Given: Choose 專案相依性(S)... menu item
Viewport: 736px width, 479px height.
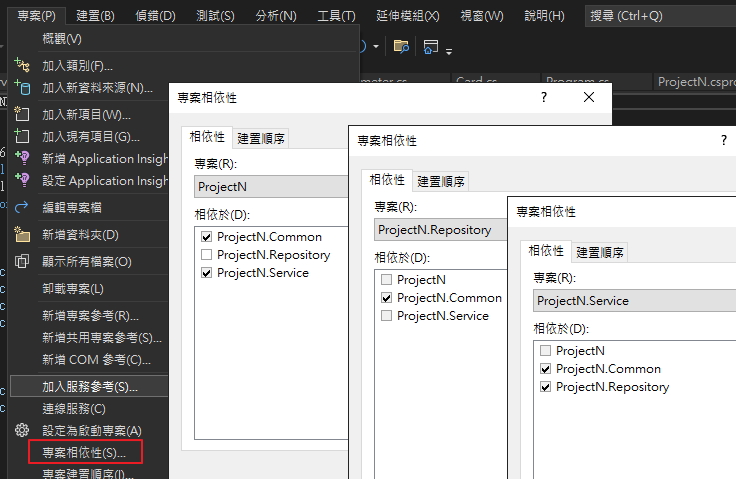Looking at the screenshot, I should 84,452.
